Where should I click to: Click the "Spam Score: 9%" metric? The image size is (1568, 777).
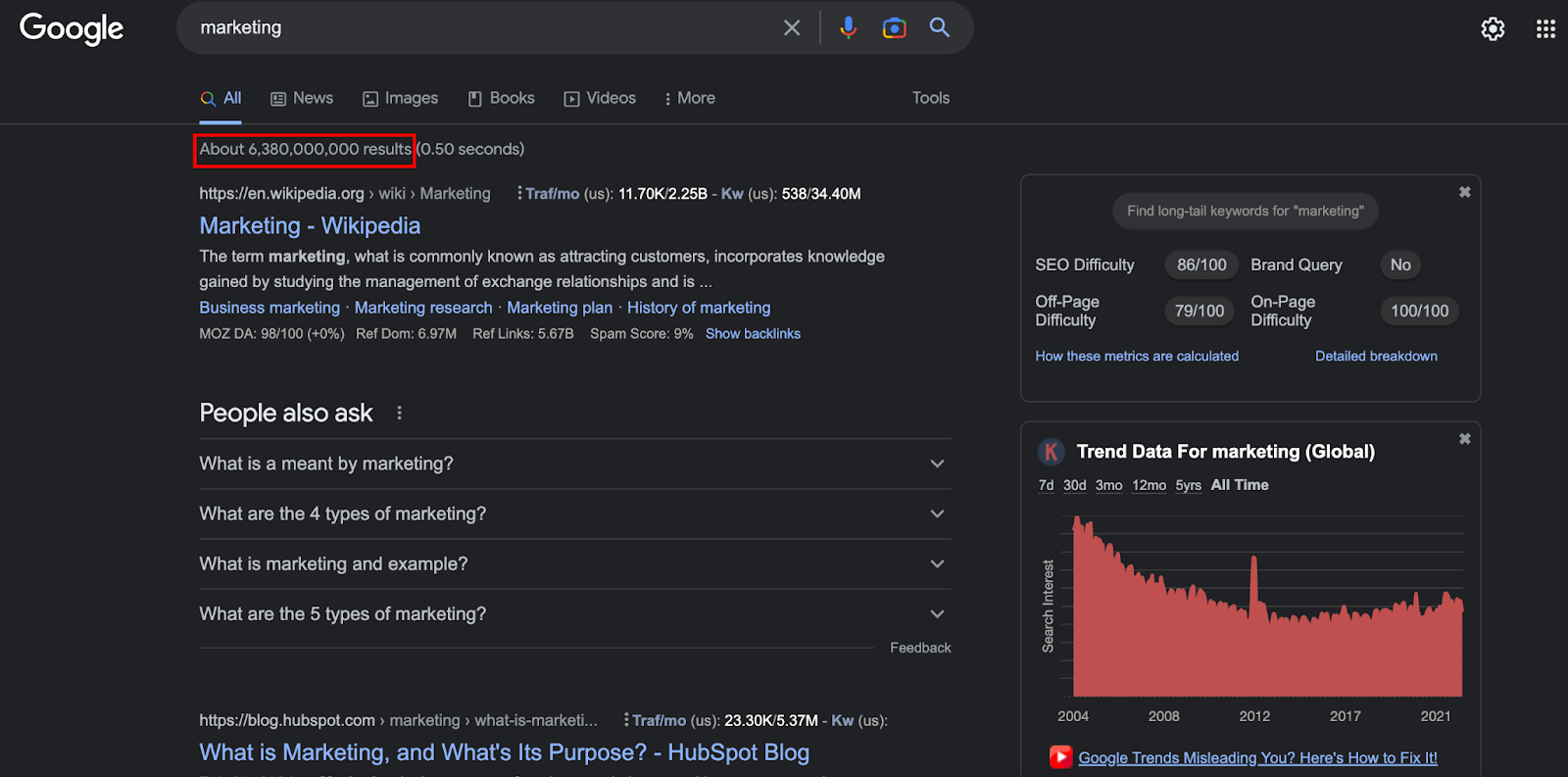(641, 334)
